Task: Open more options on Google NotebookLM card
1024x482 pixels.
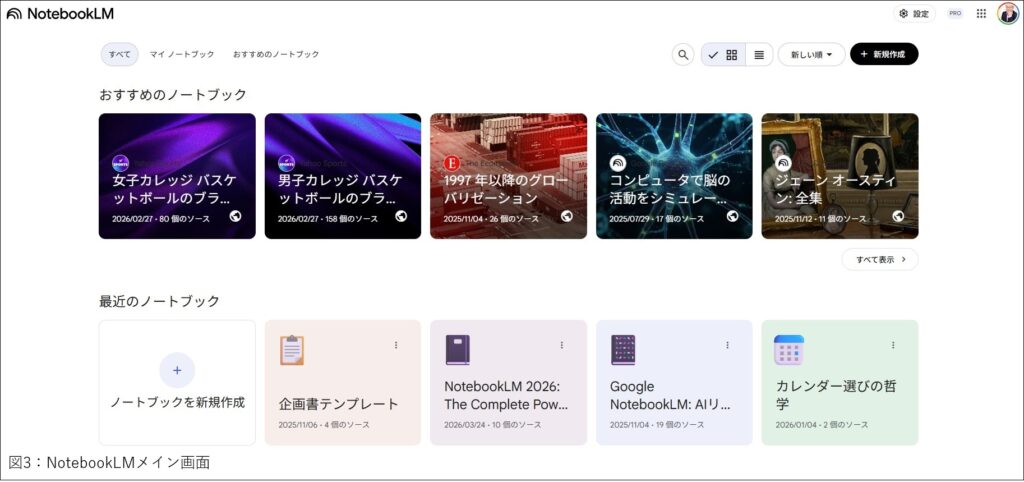Action: click(727, 345)
